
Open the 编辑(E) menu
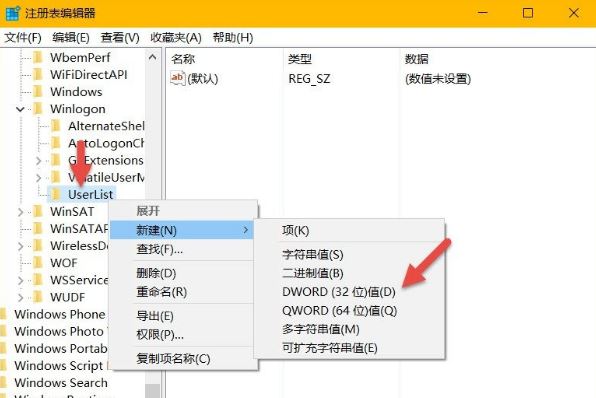point(71,38)
